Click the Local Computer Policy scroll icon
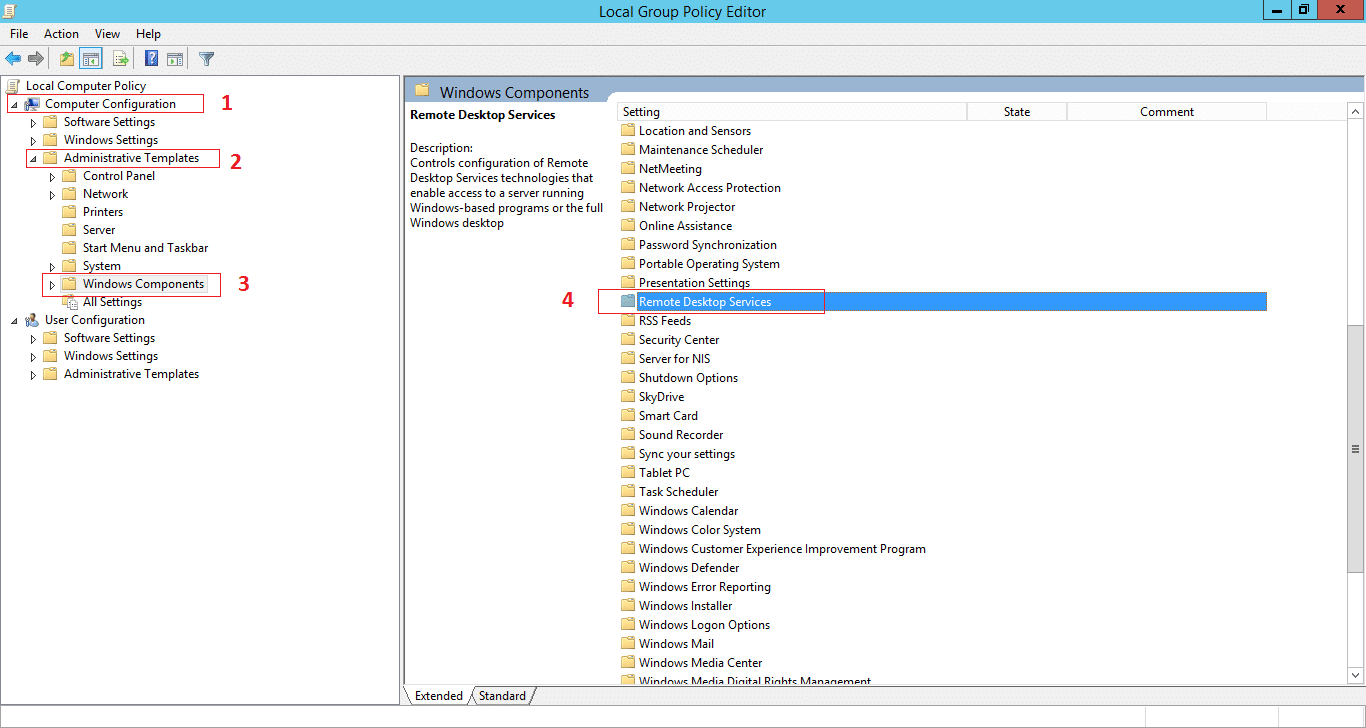Screen dimensions: 1366x728 pos(13,86)
